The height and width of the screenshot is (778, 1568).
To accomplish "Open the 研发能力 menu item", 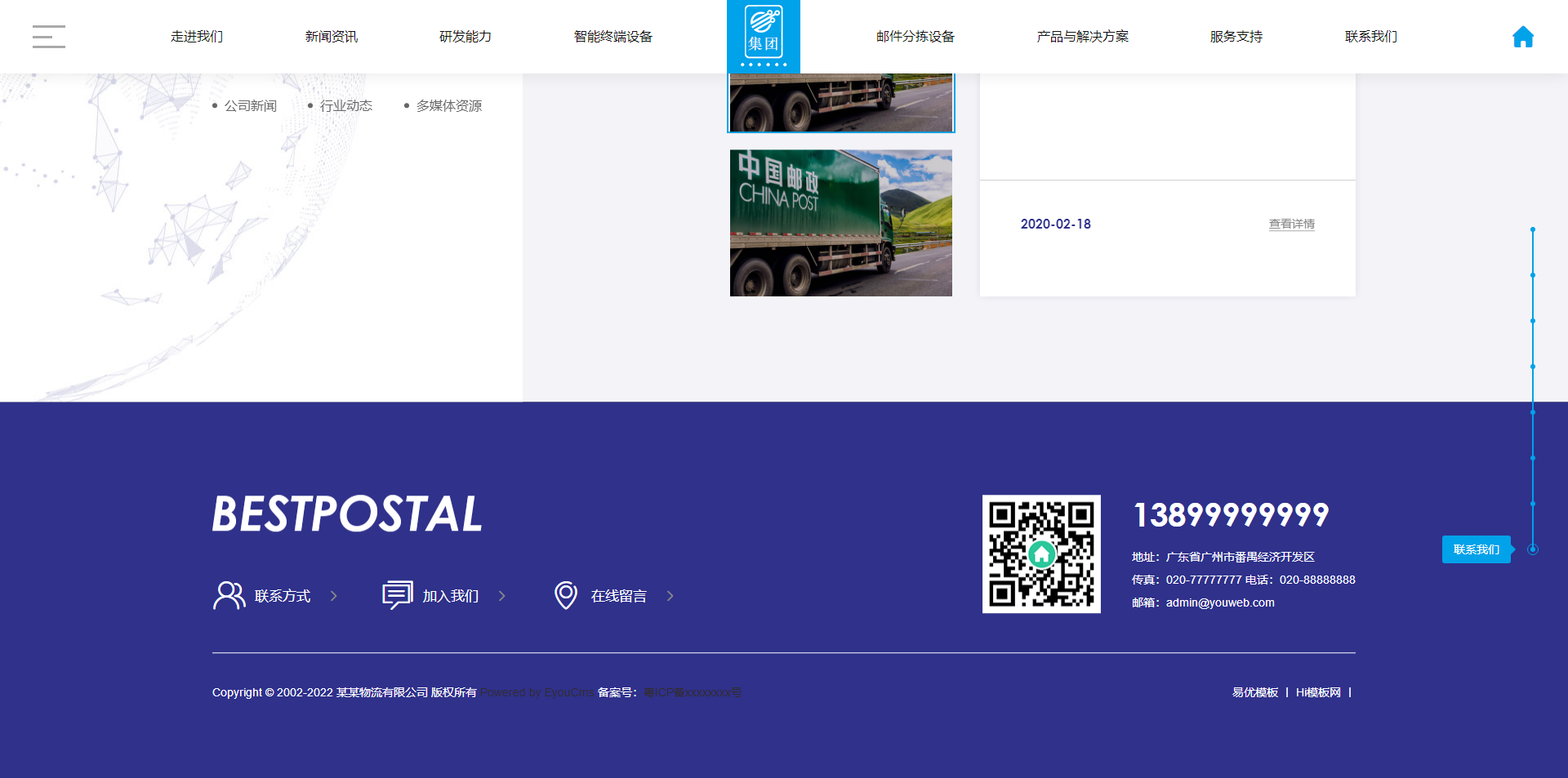I will pyautogui.click(x=465, y=37).
